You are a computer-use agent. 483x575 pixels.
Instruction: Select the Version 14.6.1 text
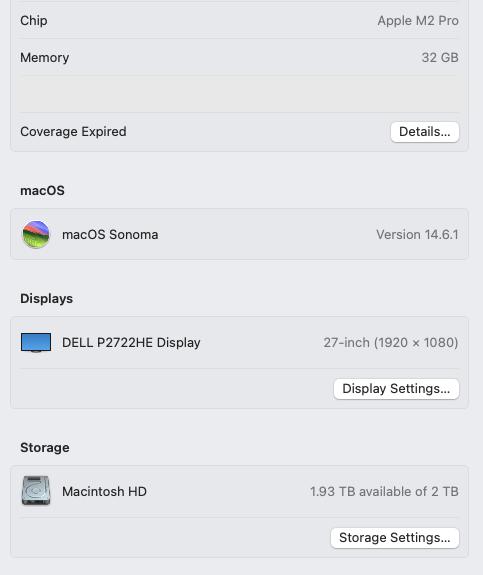(x=417, y=234)
